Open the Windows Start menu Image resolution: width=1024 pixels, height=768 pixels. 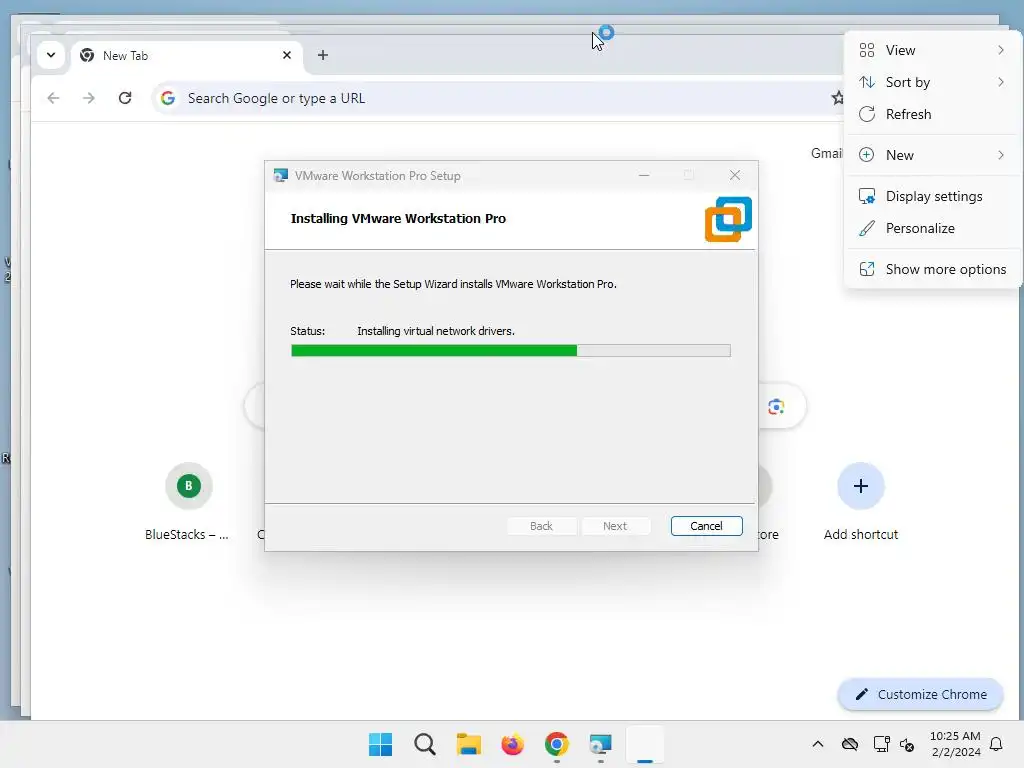(381, 744)
